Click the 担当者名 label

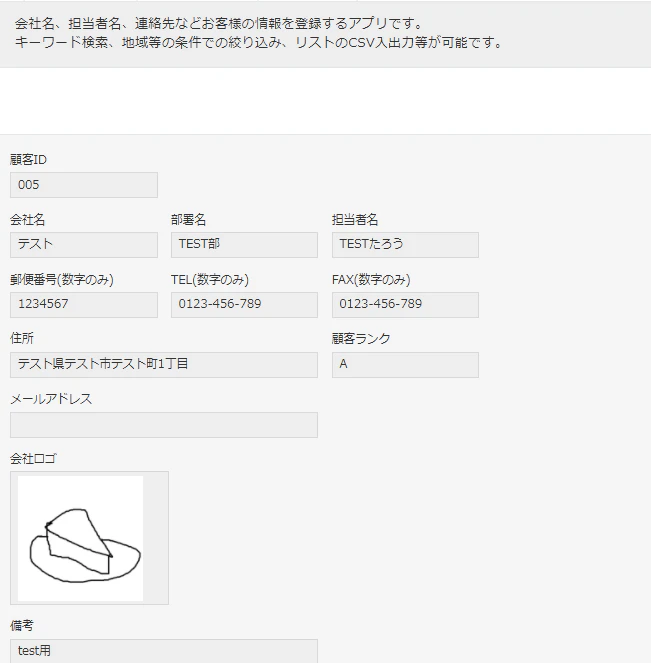click(355, 220)
